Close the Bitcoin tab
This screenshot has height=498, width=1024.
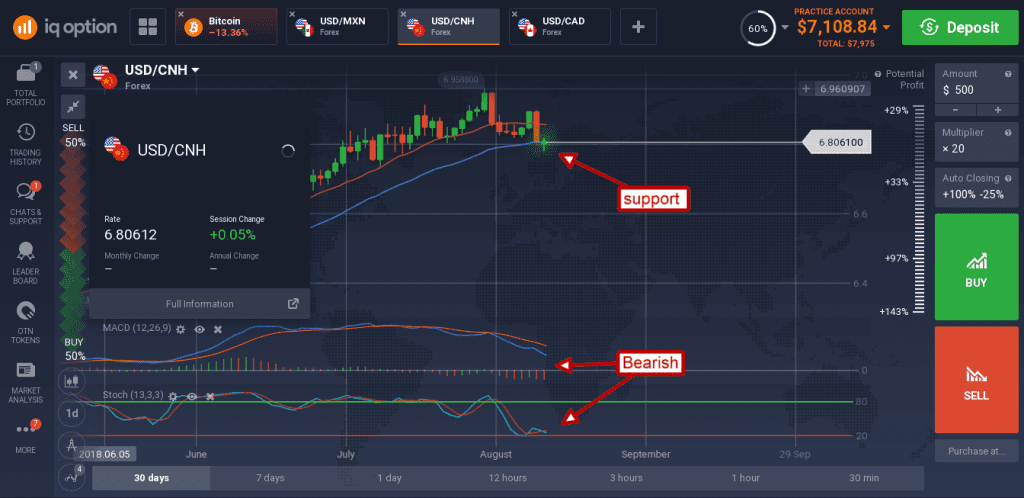[181, 14]
